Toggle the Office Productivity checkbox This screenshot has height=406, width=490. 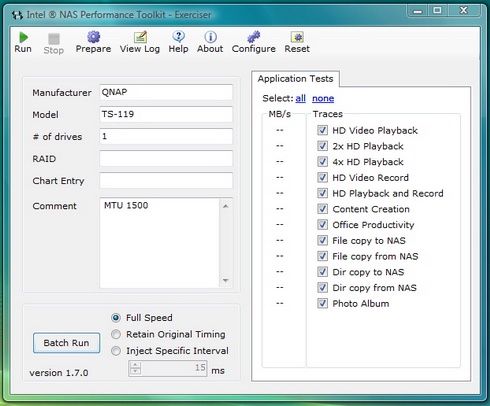pos(322,225)
